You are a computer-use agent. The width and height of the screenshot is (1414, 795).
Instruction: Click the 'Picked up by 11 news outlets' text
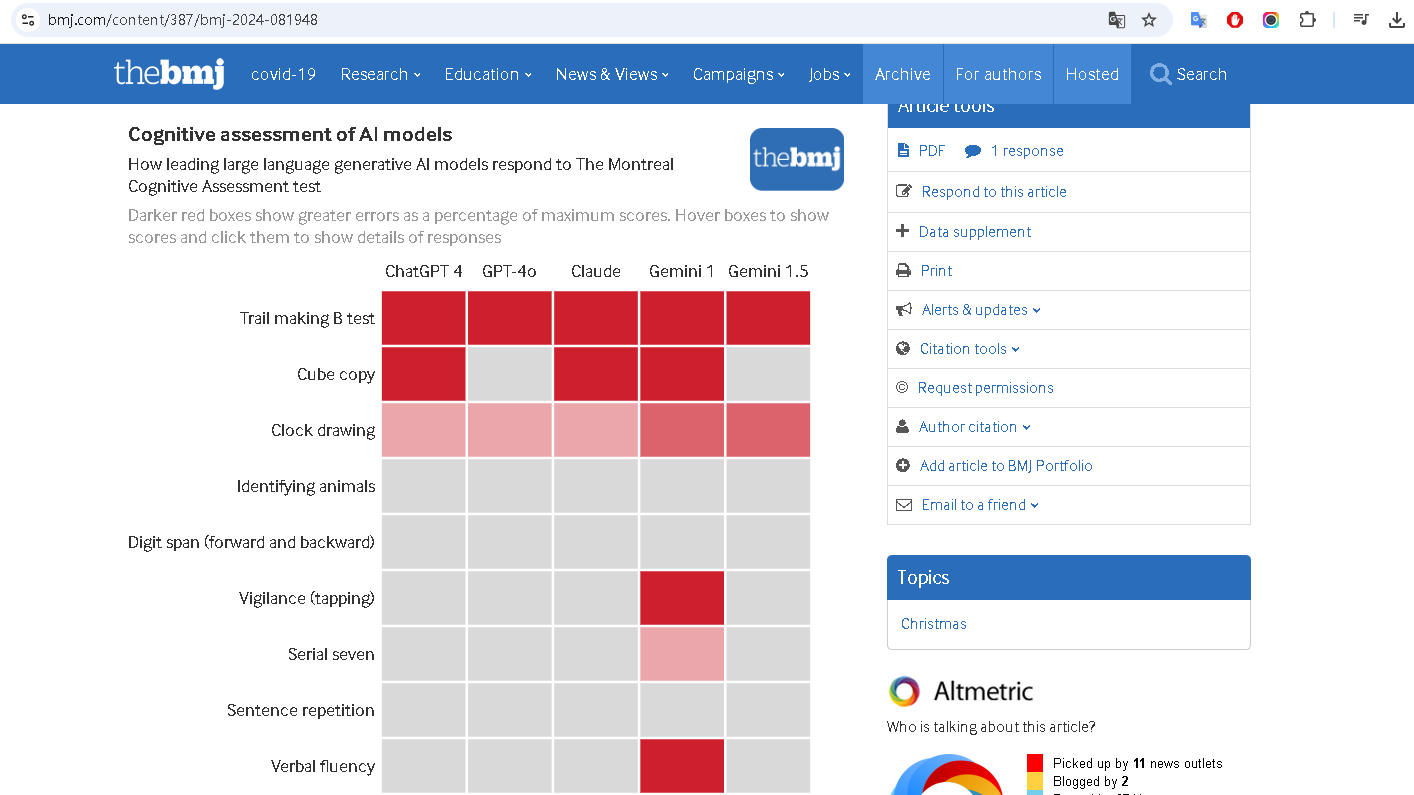[x=1137, y=763]
